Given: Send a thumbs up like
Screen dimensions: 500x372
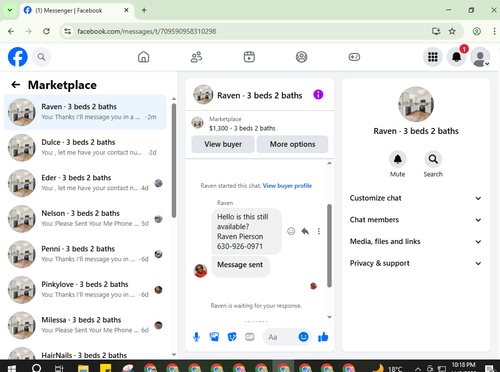Looking at the screenshot, I should pyautogui.click(x=323, y=337).
